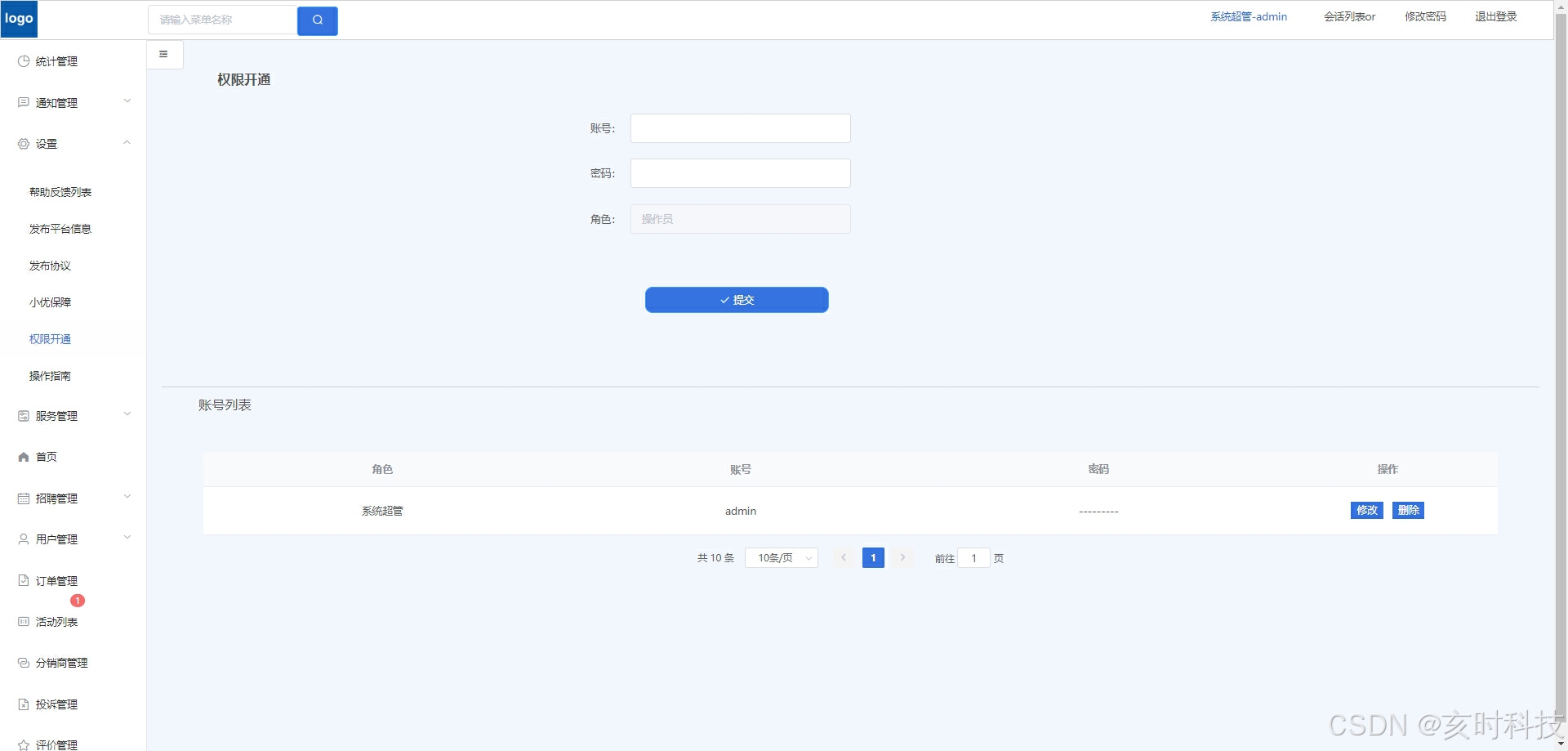The width and height of the screenshot is (1568, 751).
Task: Click the gear icon beside 设置
Action: coord(24,144)
